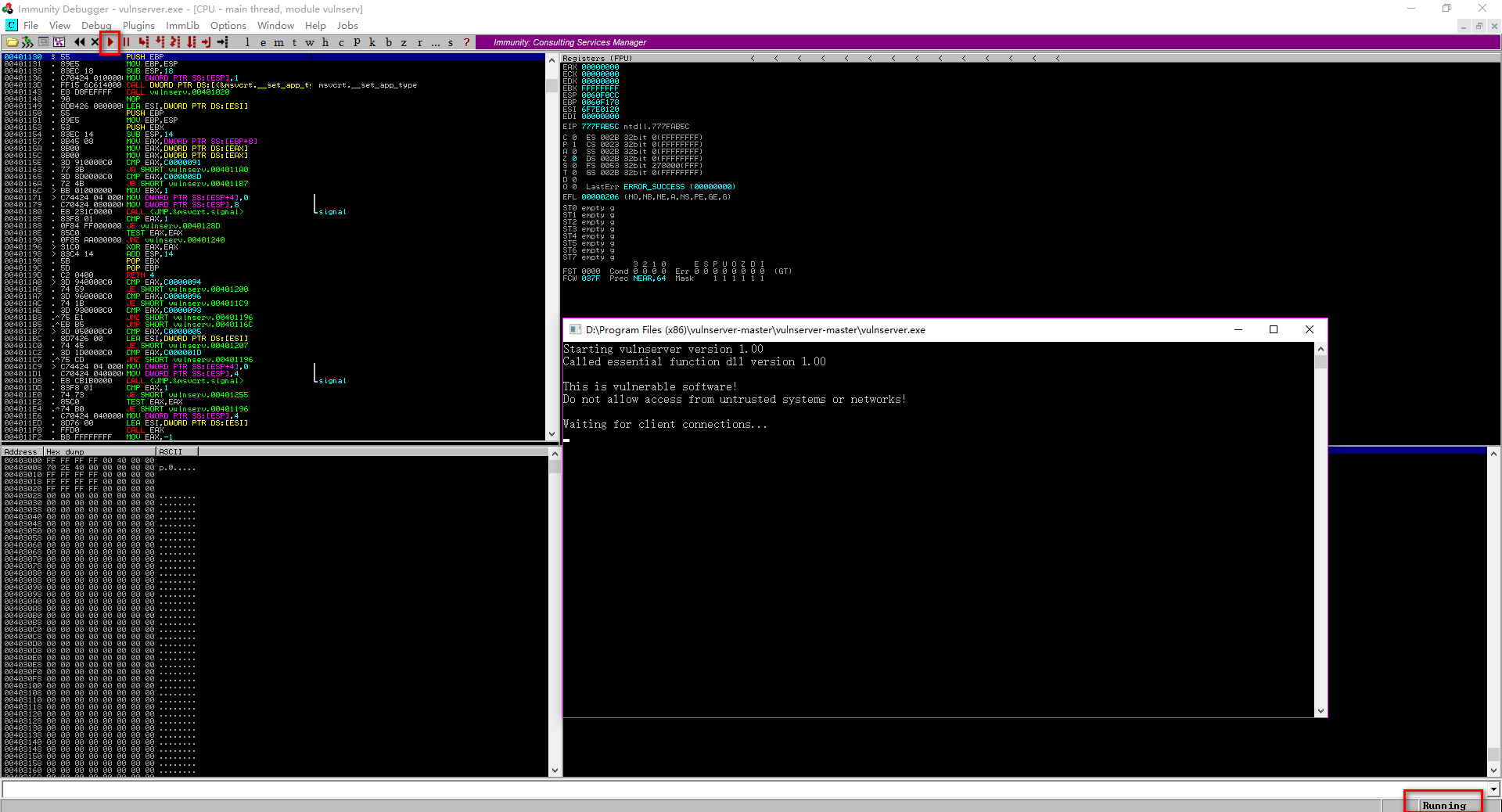Screen dimensions: 1502x812
Task: Click the Run program play icon
Action: coord(110,42)
